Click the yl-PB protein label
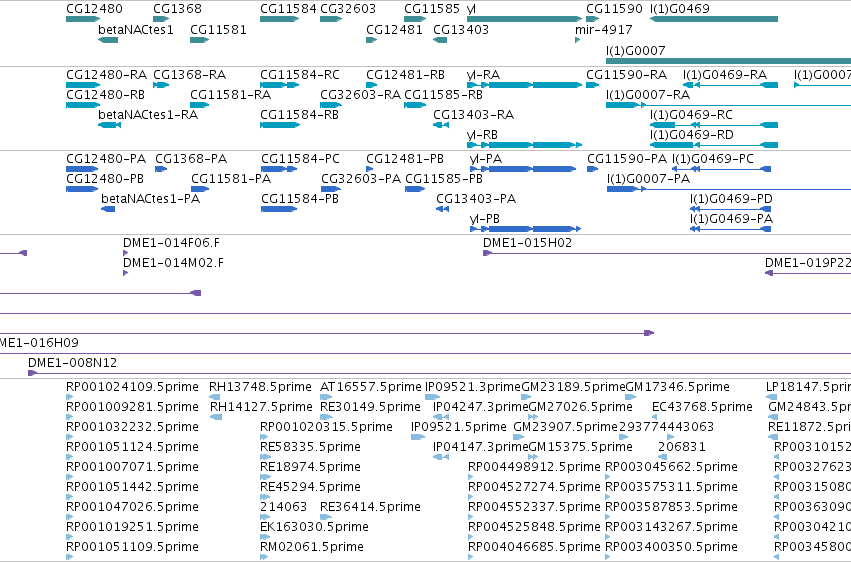Image resolution: width=851 pixels, height=562 pixels. [x=485, y=219]
